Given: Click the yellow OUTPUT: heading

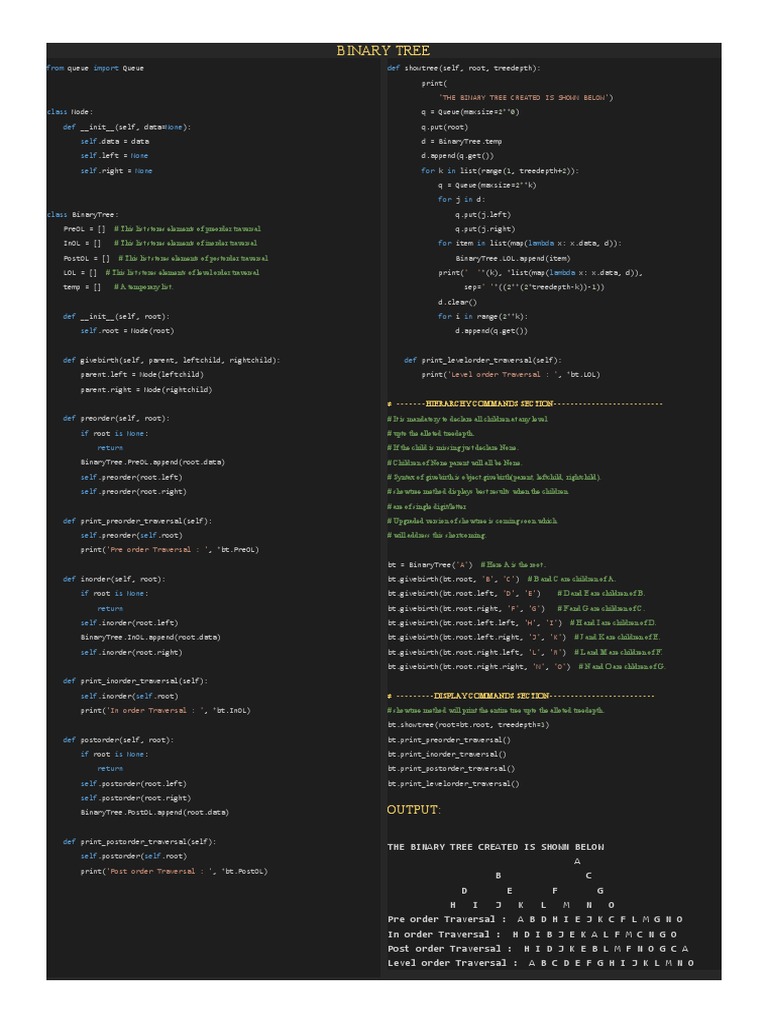Looking at the screenshot, I should (413, 808).
